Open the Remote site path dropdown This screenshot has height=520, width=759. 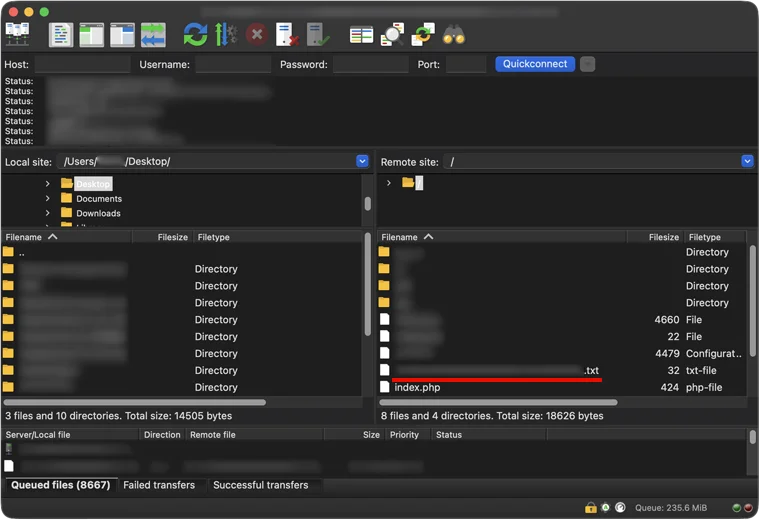click(x=747, y=161)
